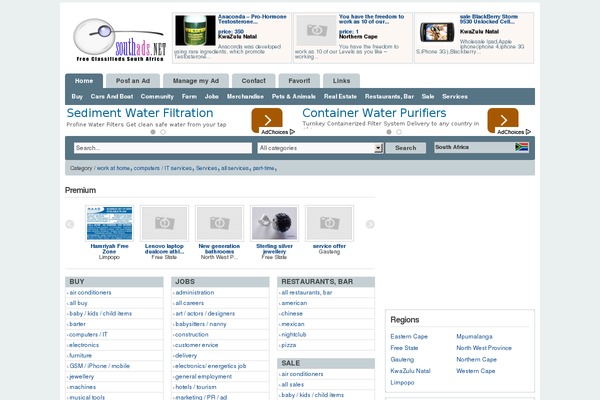Open the Sterling silver jewellery thumbnail
600x400 pixels.
[x=274, y=223]
